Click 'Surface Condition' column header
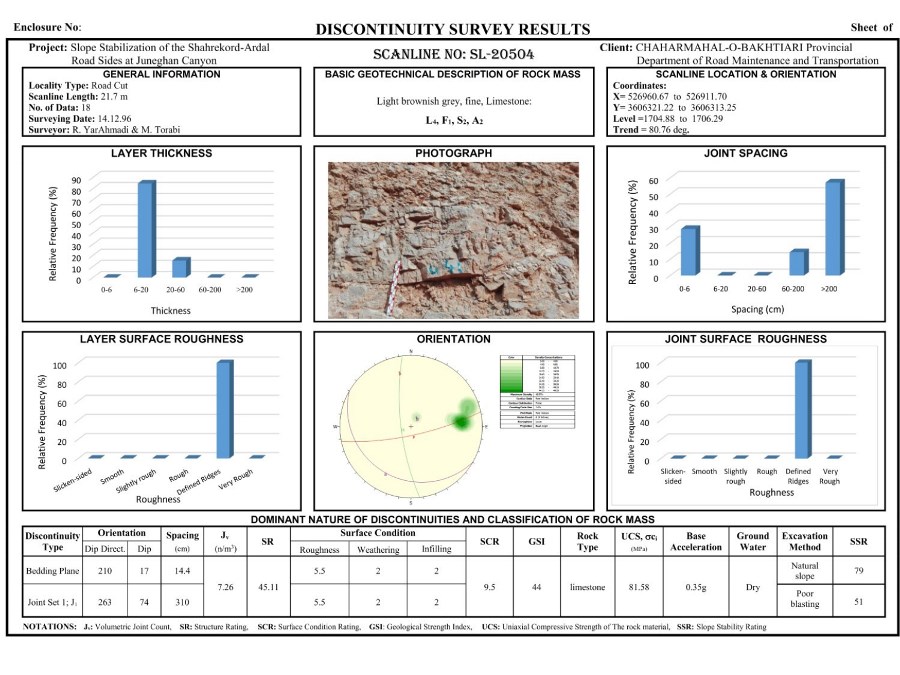The height and width of the screenshot is (675, 900). click(378, 533)
